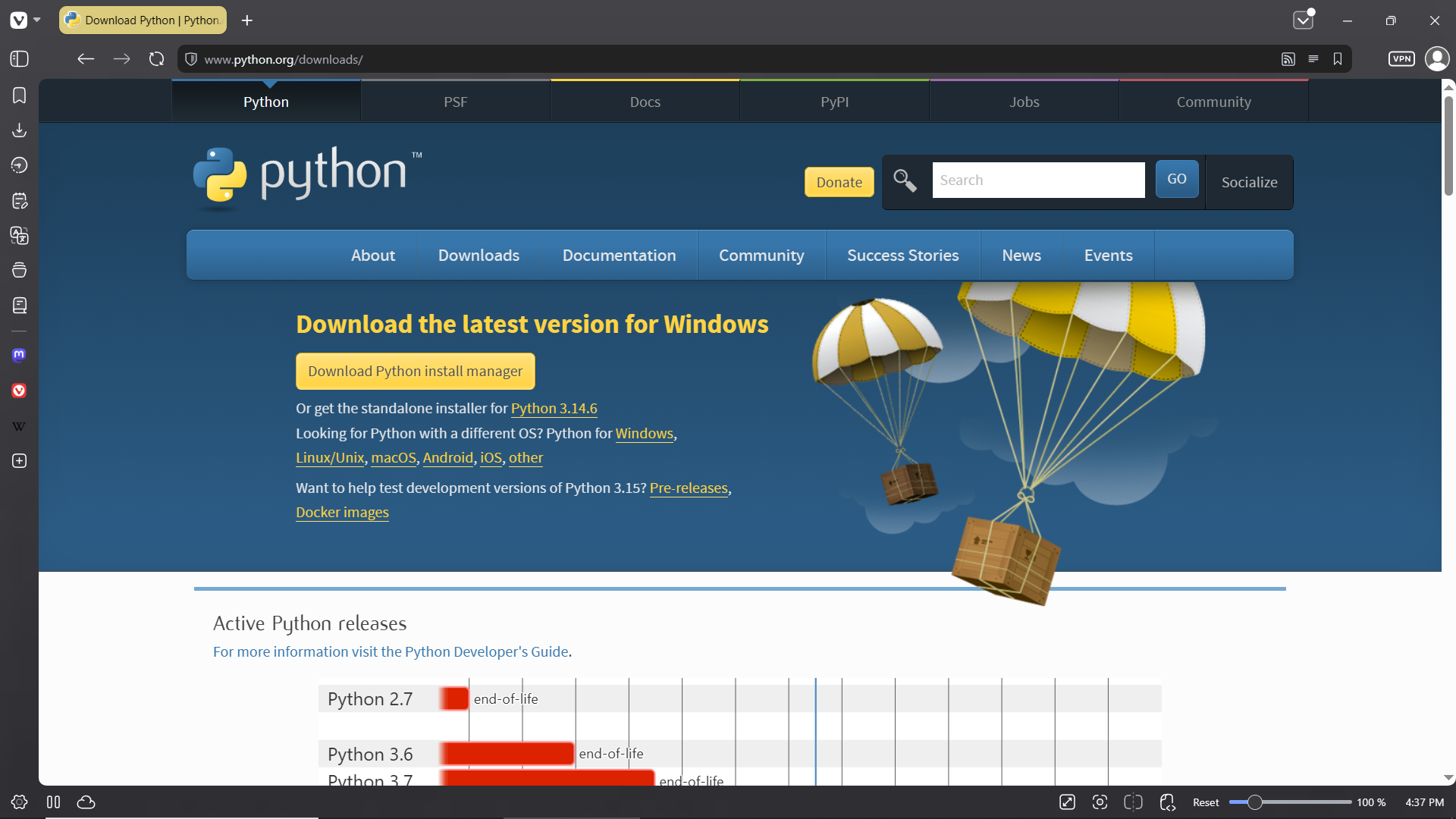Toggle the VPN button
1456x819 pixels.
point(1401,59)
